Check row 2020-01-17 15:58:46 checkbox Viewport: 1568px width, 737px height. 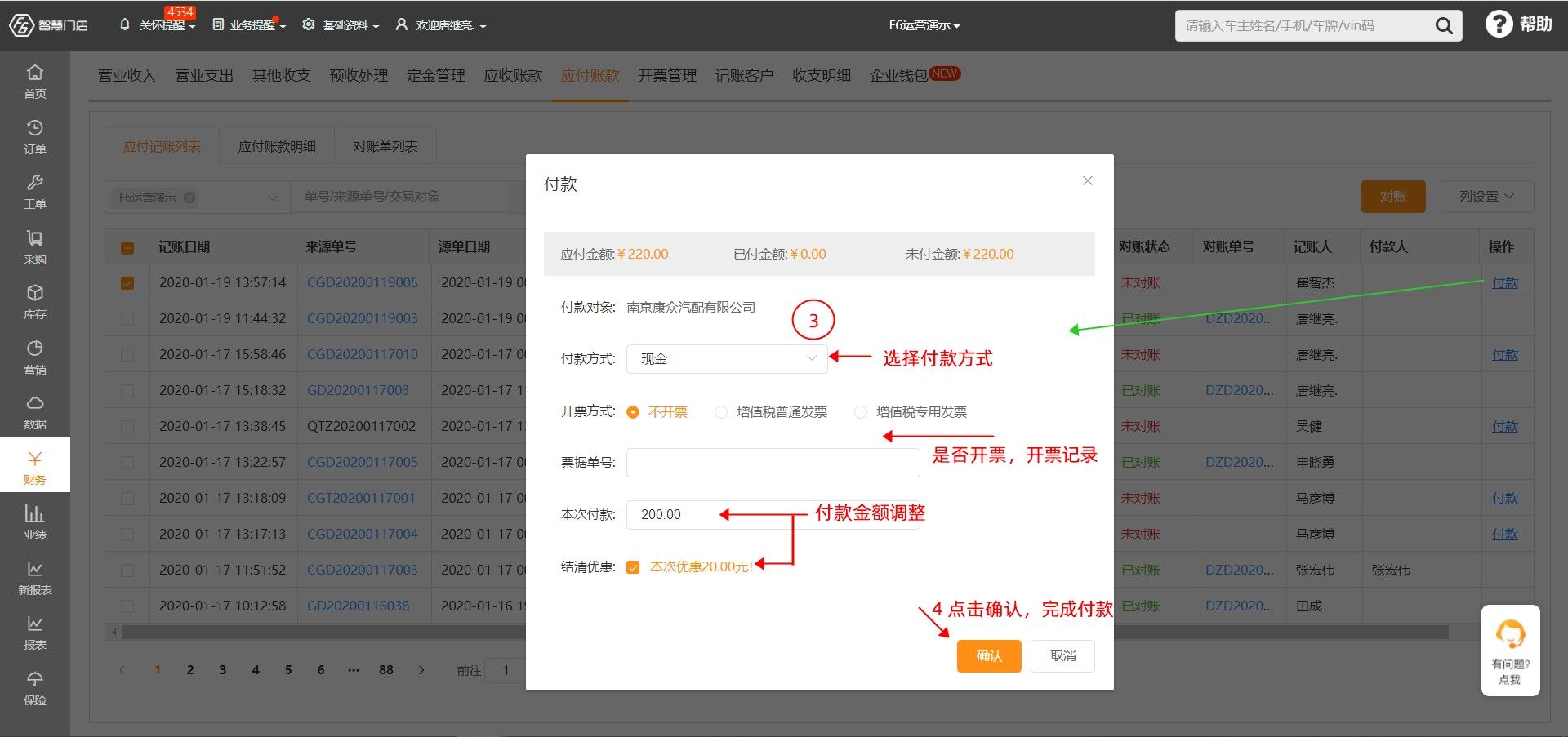[127, 355]
